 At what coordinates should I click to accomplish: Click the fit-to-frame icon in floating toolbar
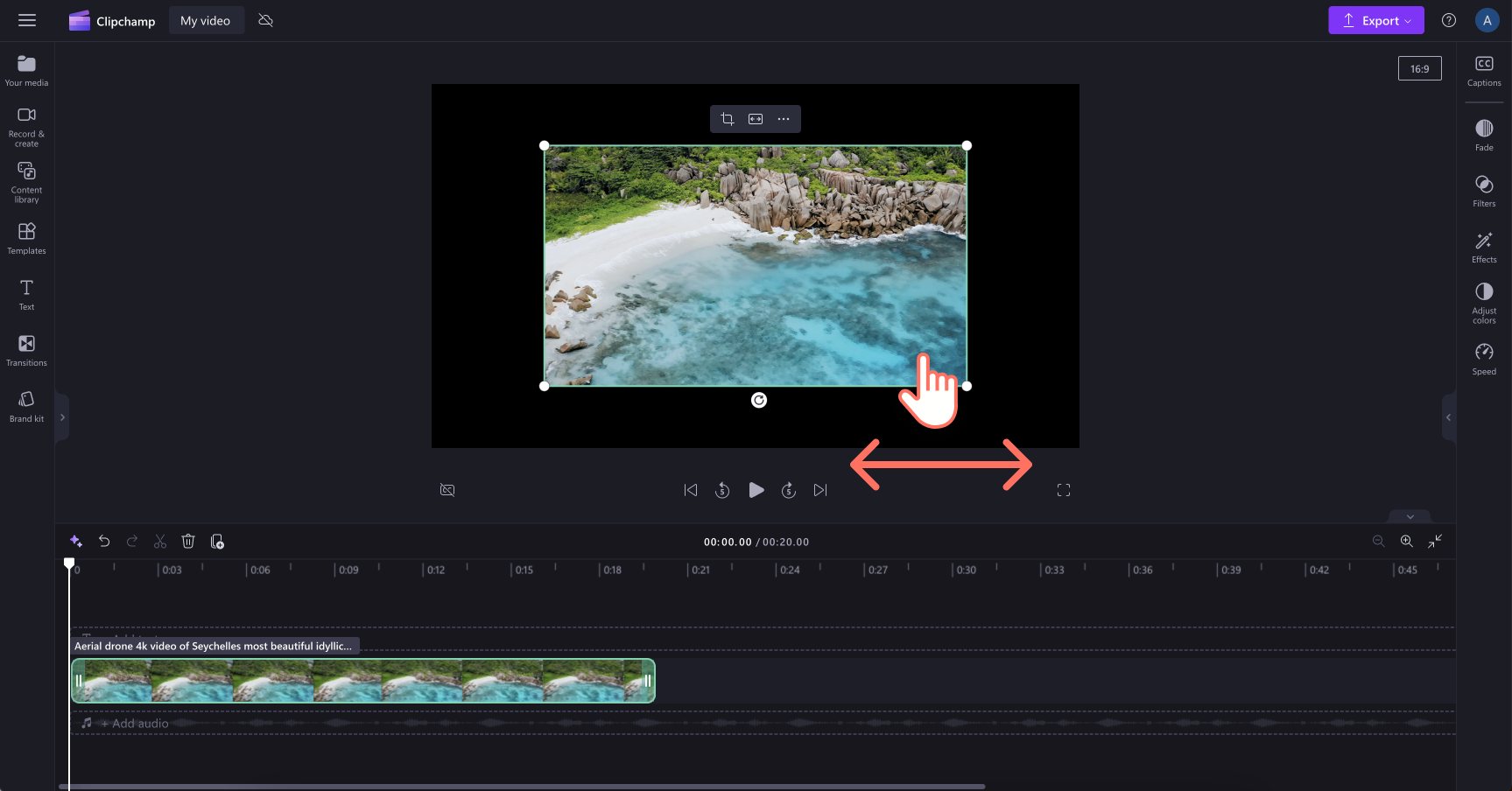(756, 119)
